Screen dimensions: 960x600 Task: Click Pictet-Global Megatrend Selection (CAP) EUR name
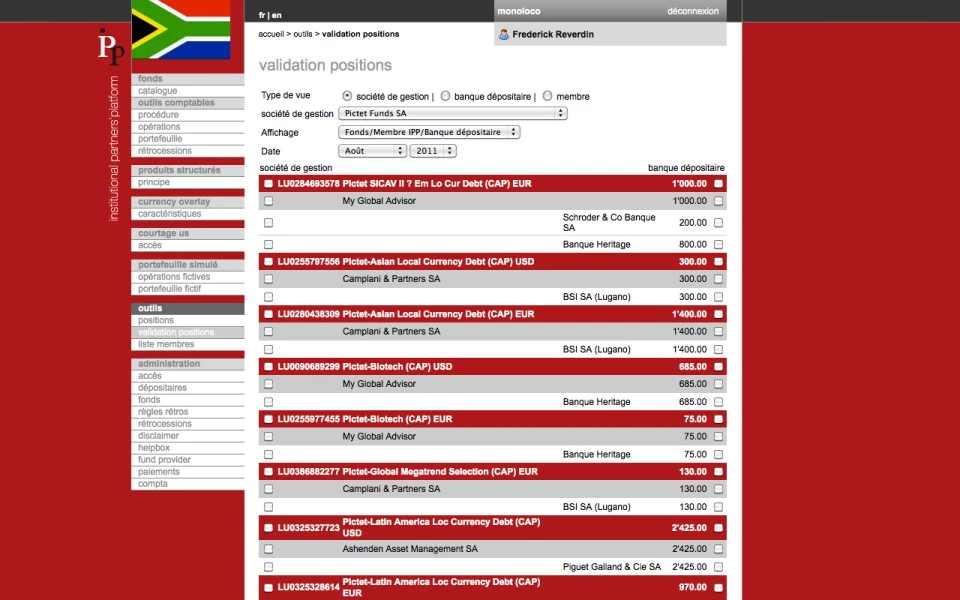click(x=440, y=472)
